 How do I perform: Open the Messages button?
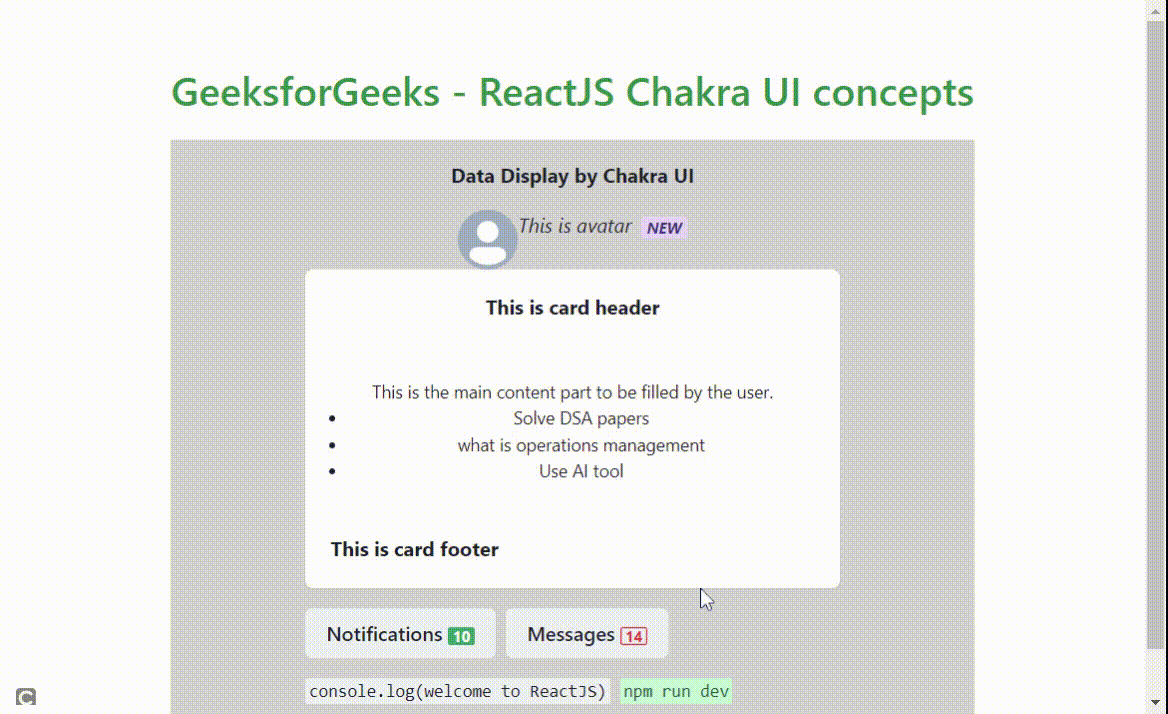point(587,634)
